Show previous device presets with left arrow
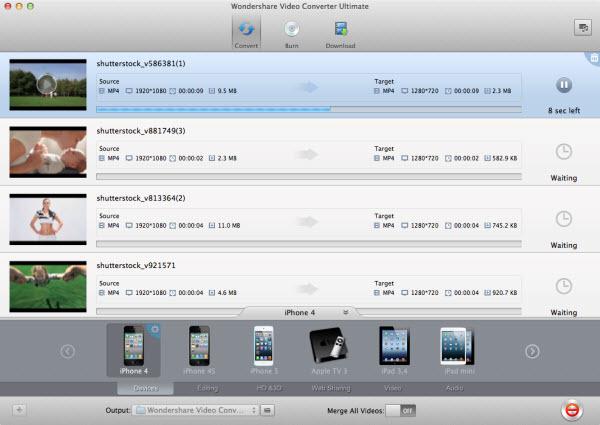Screen dimensions: 600x425 click(x=67, y=351)
